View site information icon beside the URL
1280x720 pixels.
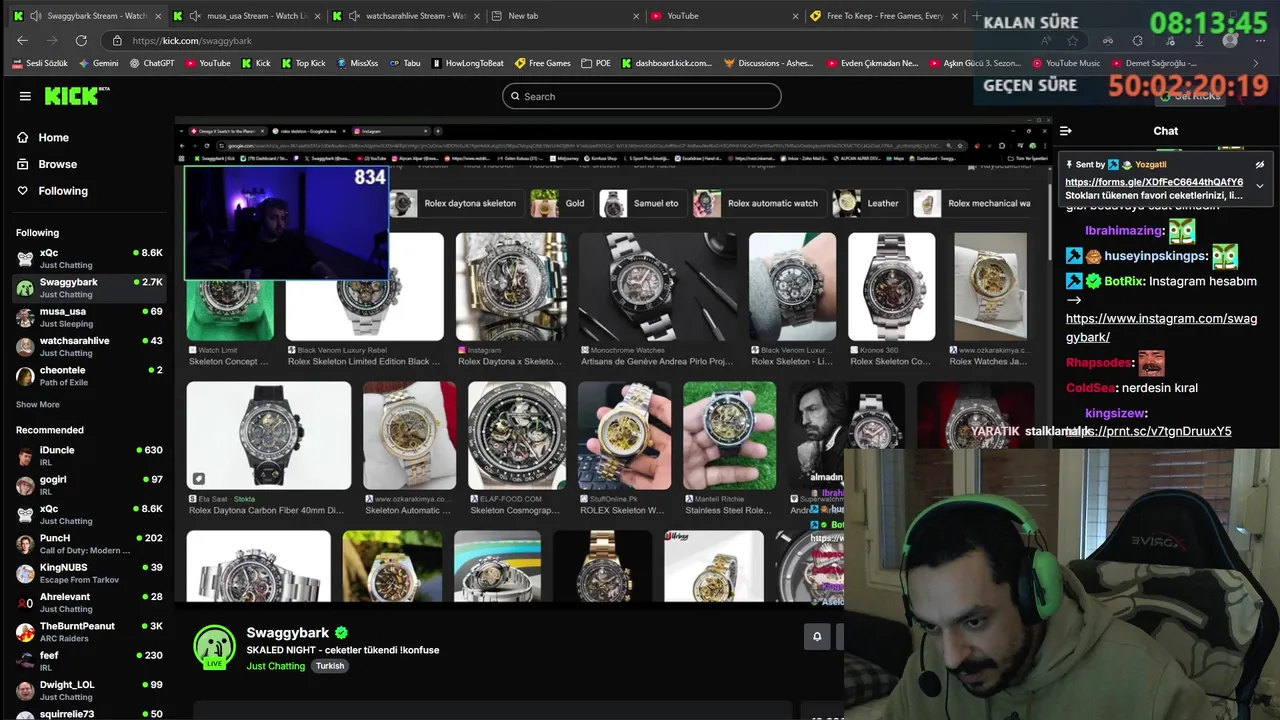pos(118,40)
